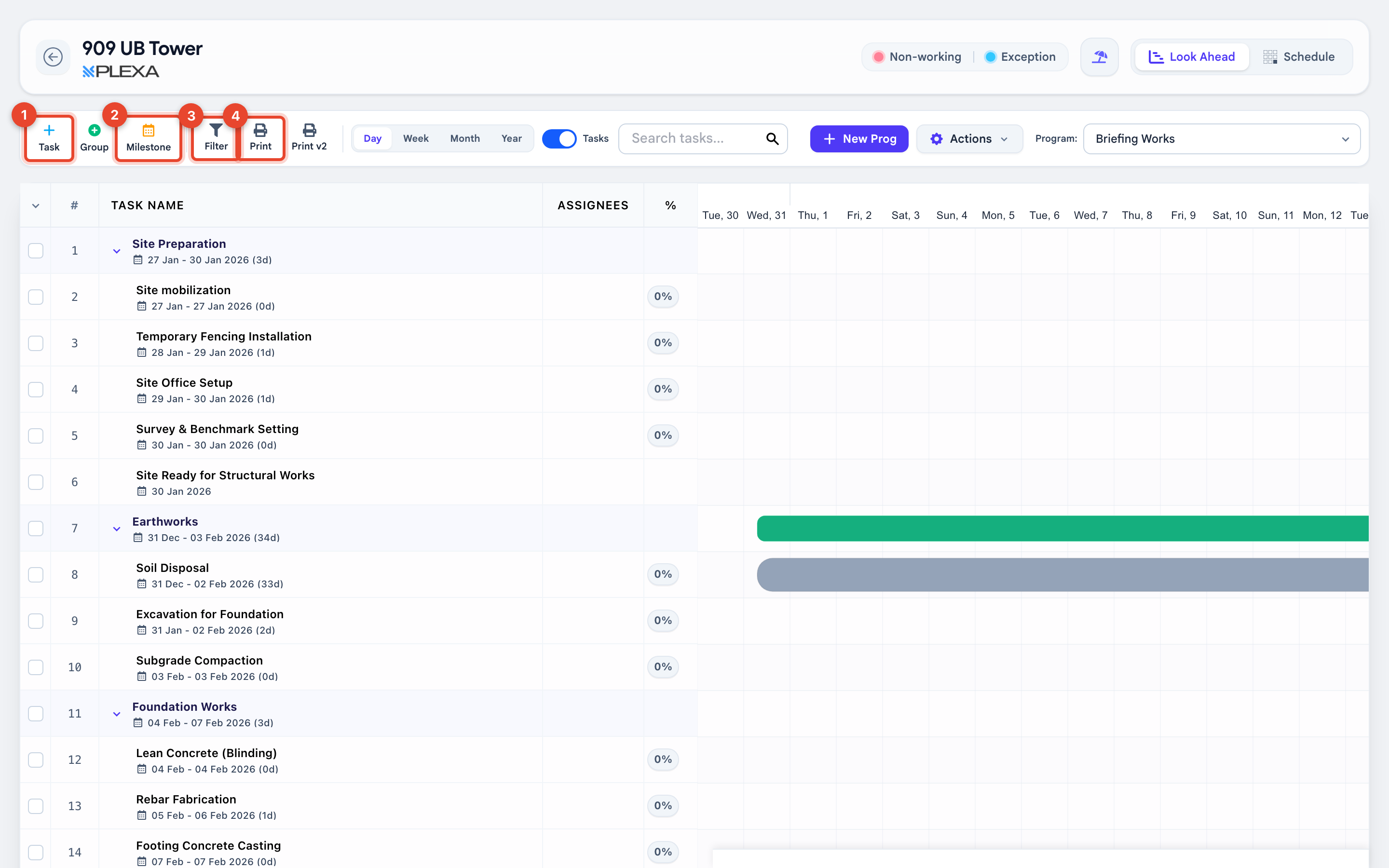Click the back arrow button

53,57
